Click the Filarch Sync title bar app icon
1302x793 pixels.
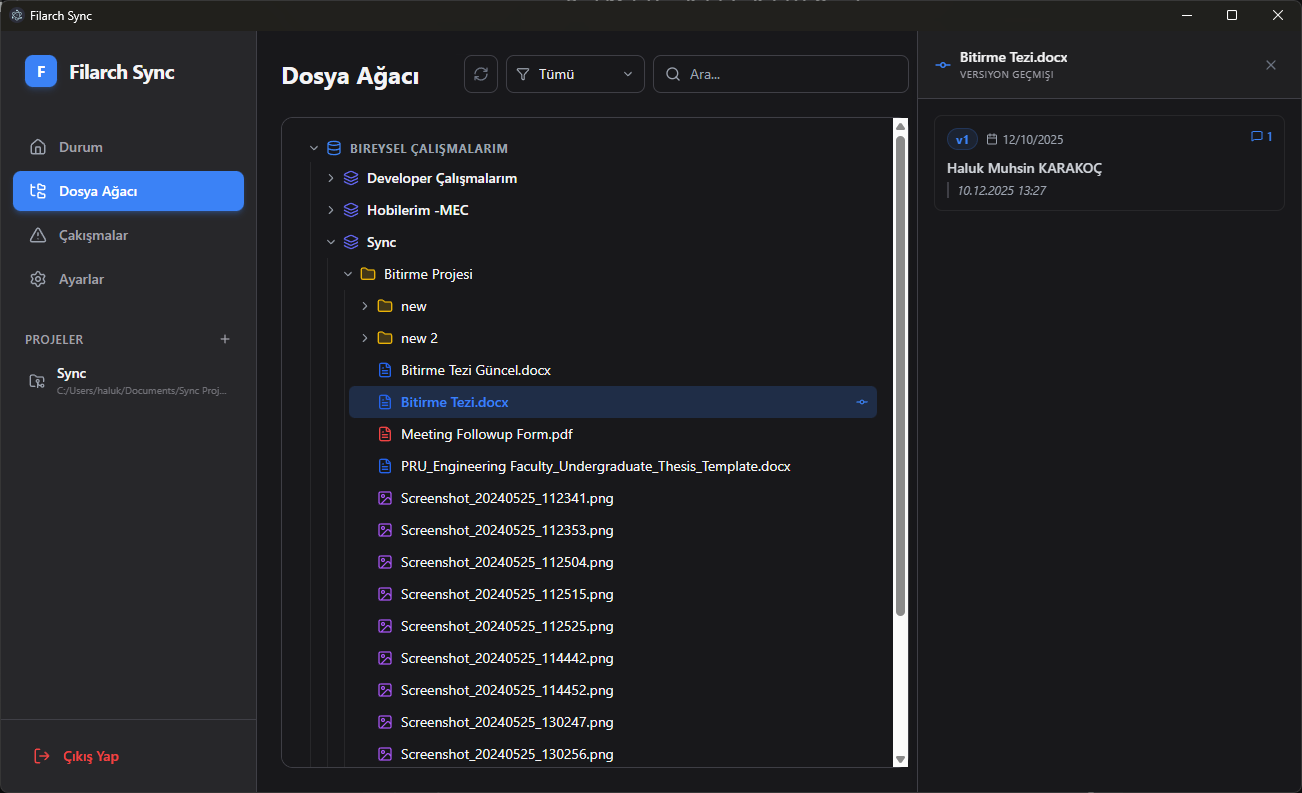[x=17, y=15]
